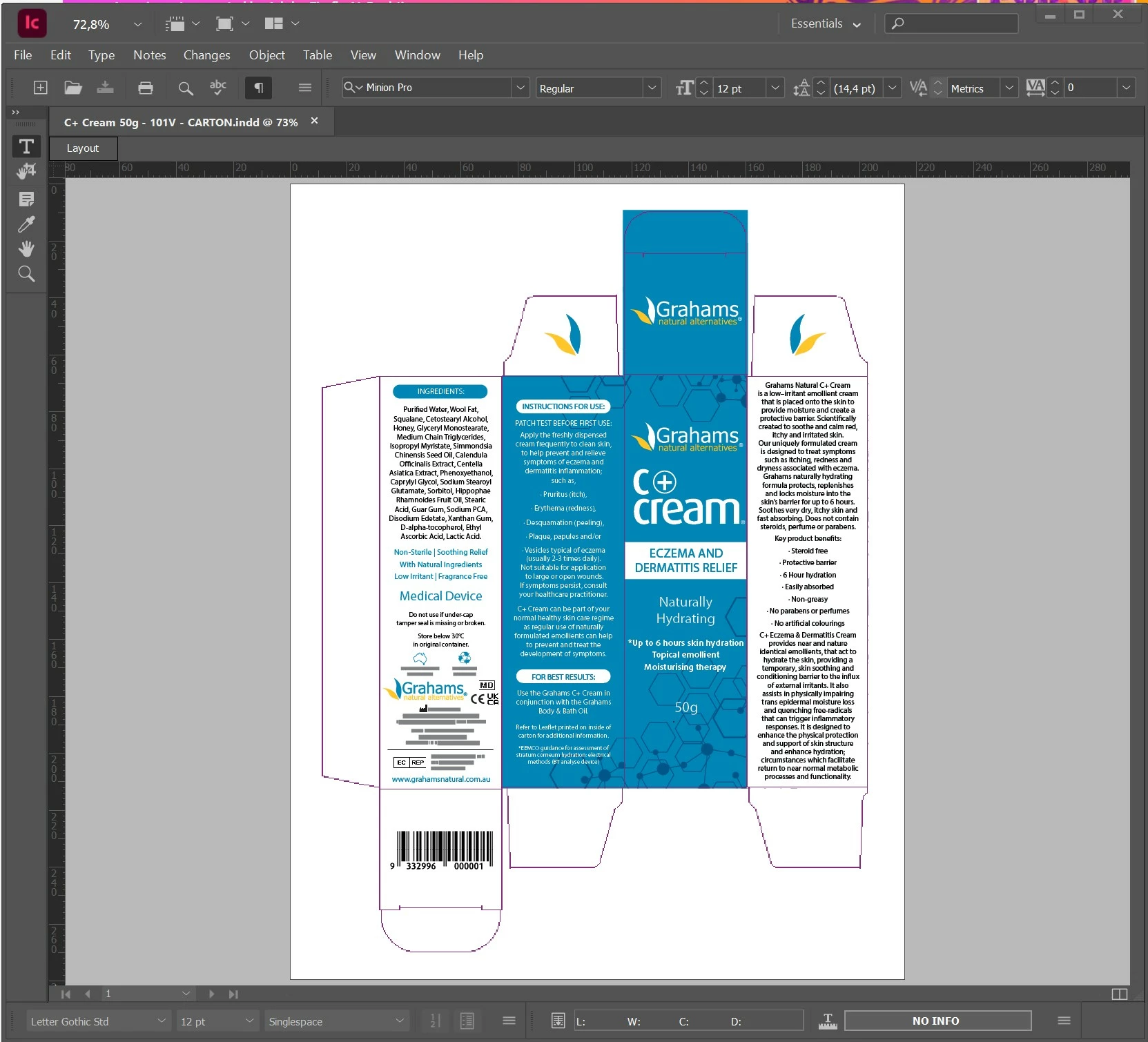Select the Type tool
Viewport: 1148px width, 1042px height.
(26, 146)
